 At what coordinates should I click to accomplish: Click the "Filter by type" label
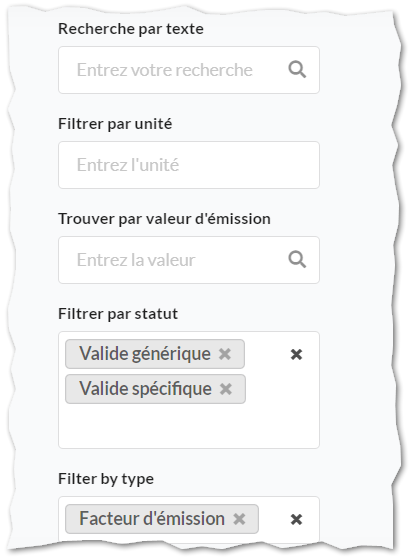point(106,479)
